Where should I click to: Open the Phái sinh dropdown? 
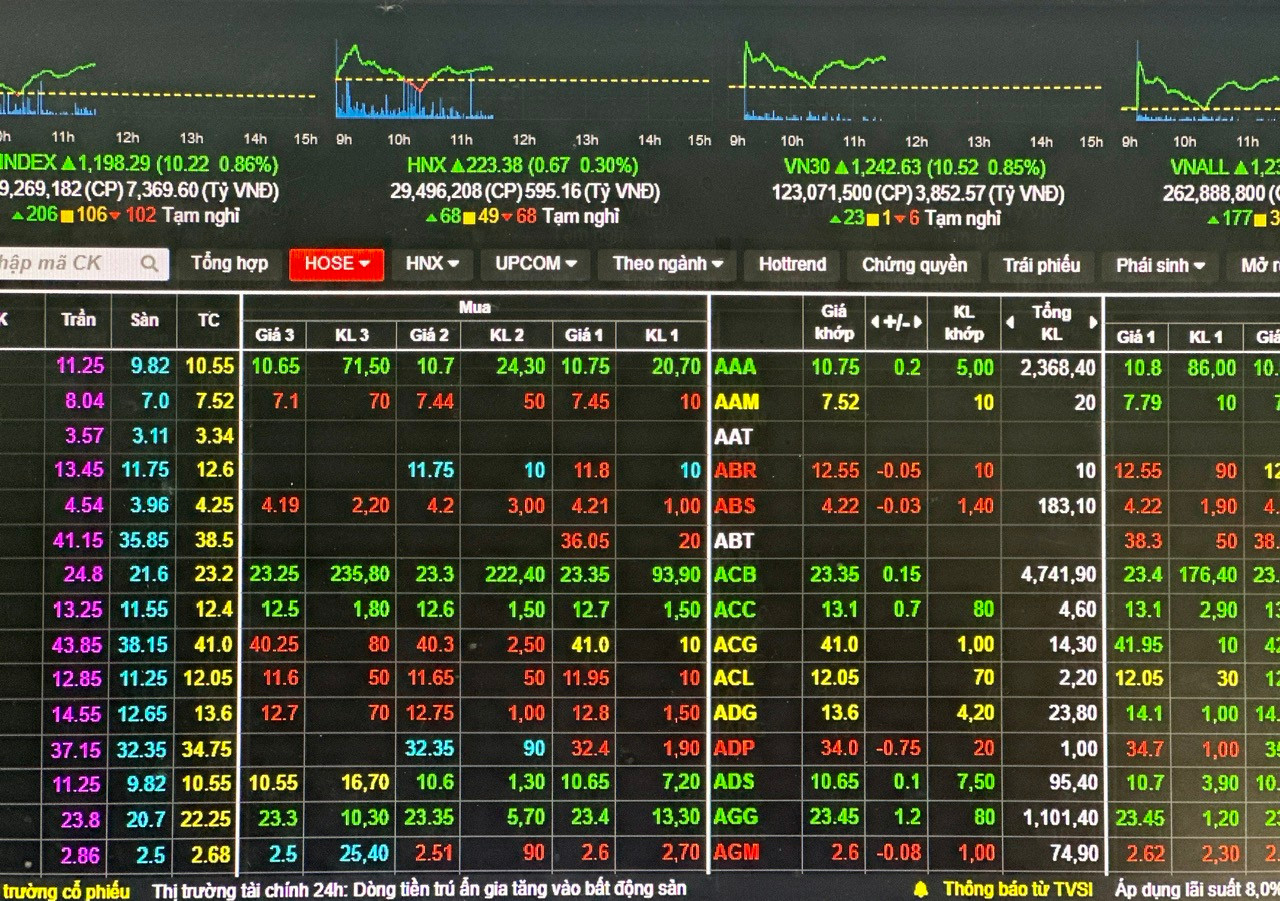tap(1160, 265)
